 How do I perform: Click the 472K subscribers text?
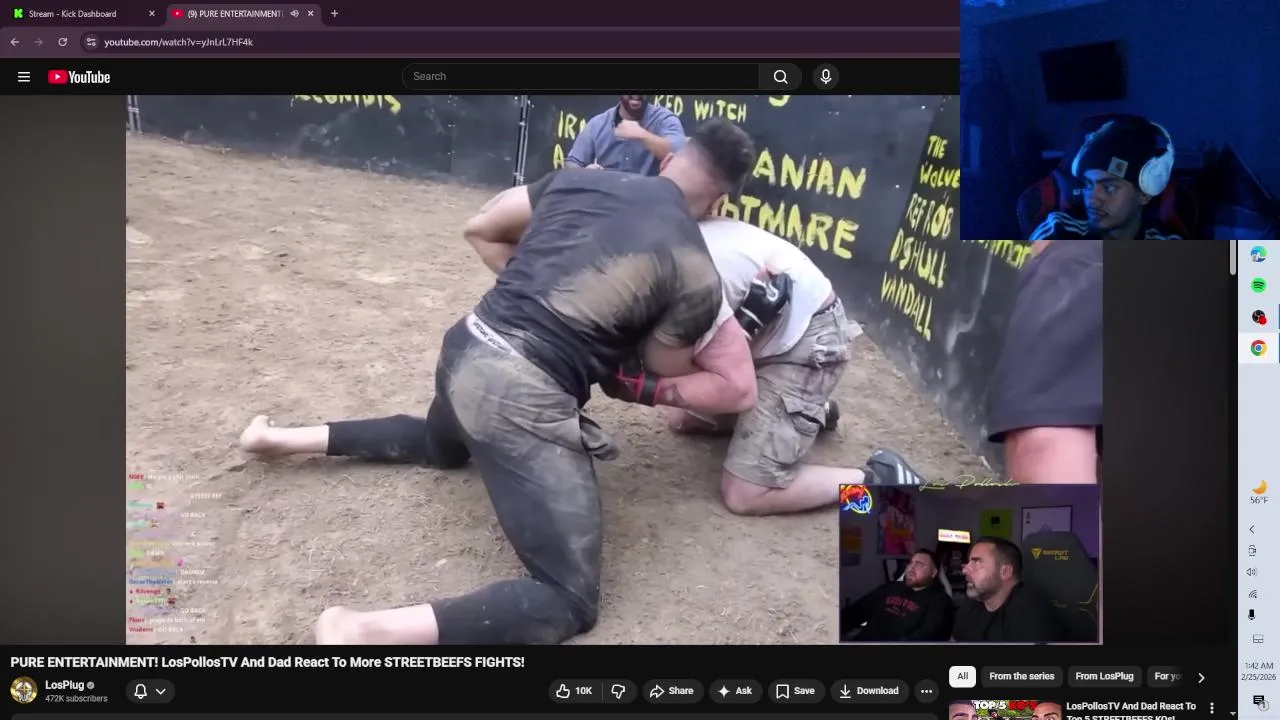coord(76,698)
